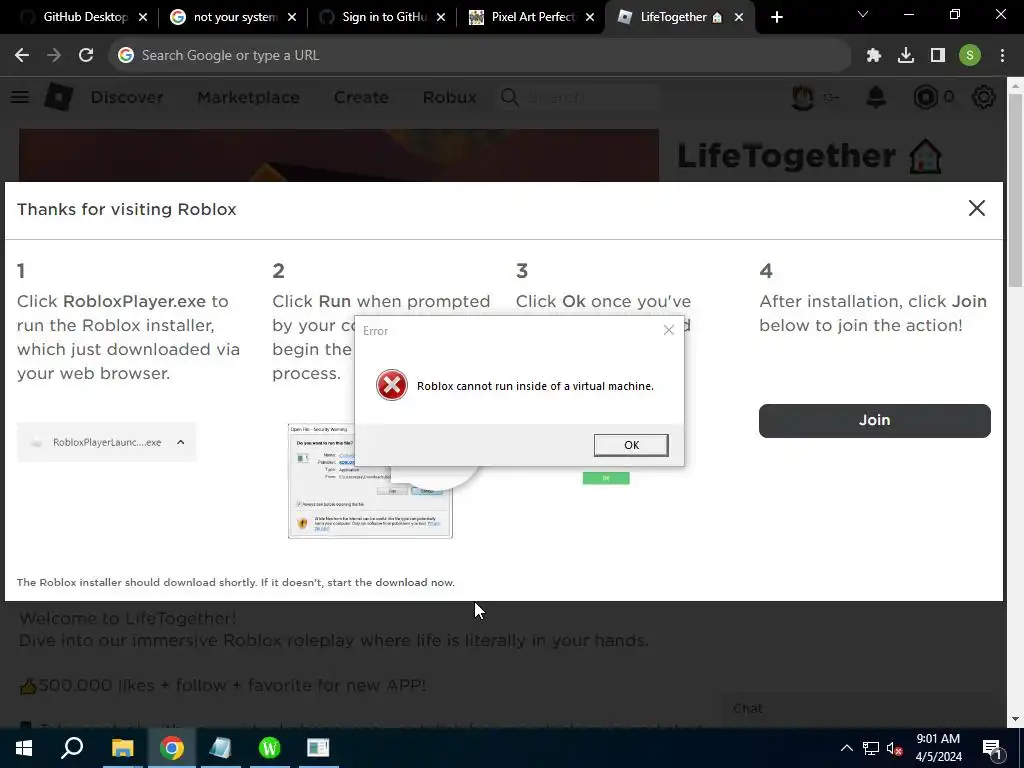Click the browser forward arrow
Image resolution: width=1024 pixels, height=768 pixels.
coord(54,56)
